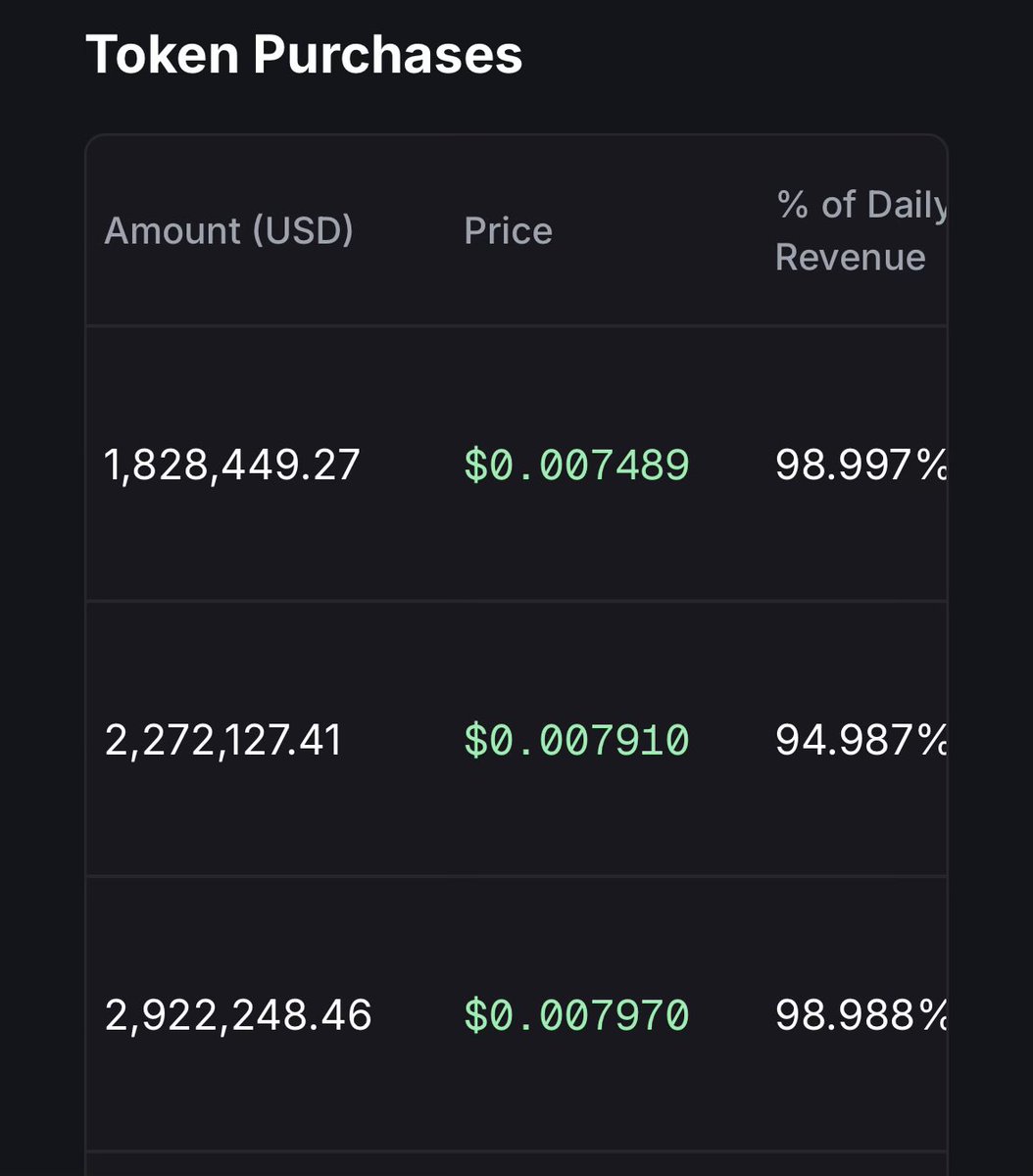Open the $0.007970 price link
This screenshot has height=1176, width=1033.
(x=576, y=1014)
